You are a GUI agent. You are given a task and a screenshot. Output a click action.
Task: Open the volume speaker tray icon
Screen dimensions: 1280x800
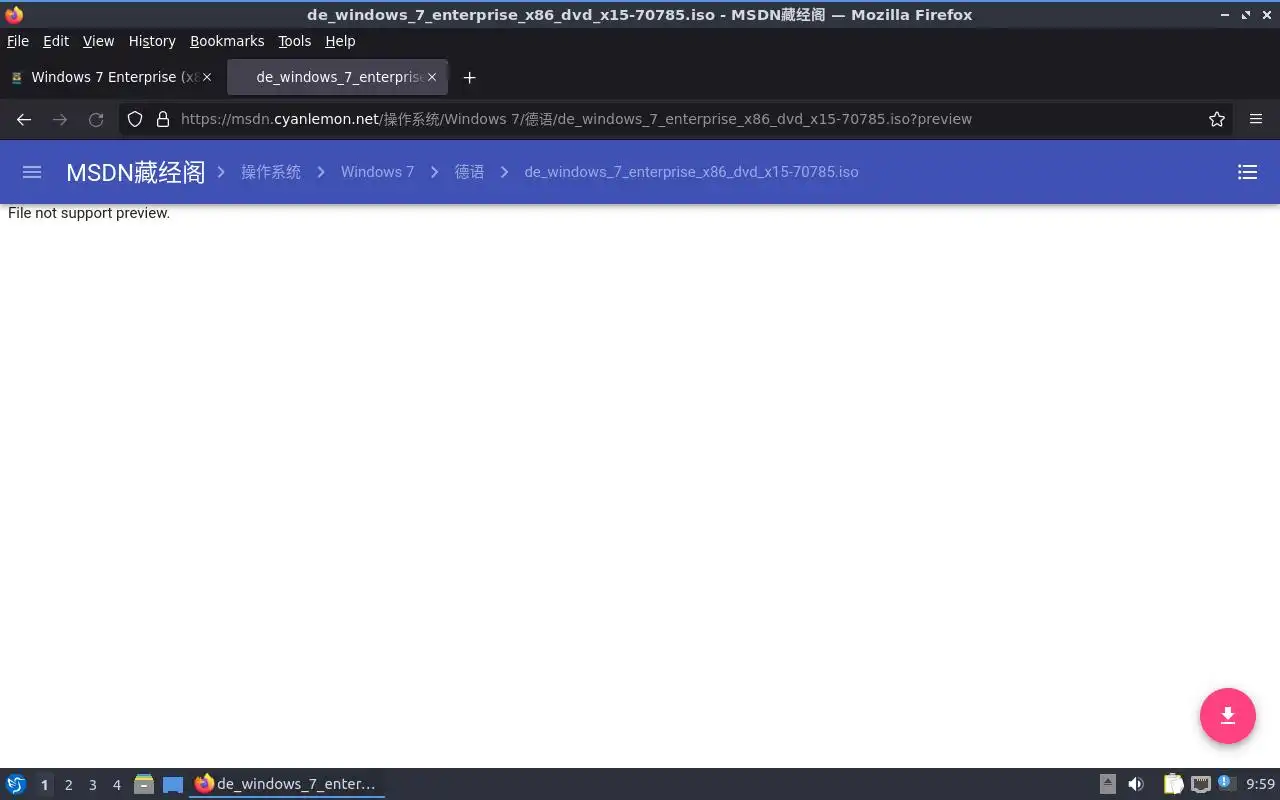pyautogui.click(x=1136, y=784)
